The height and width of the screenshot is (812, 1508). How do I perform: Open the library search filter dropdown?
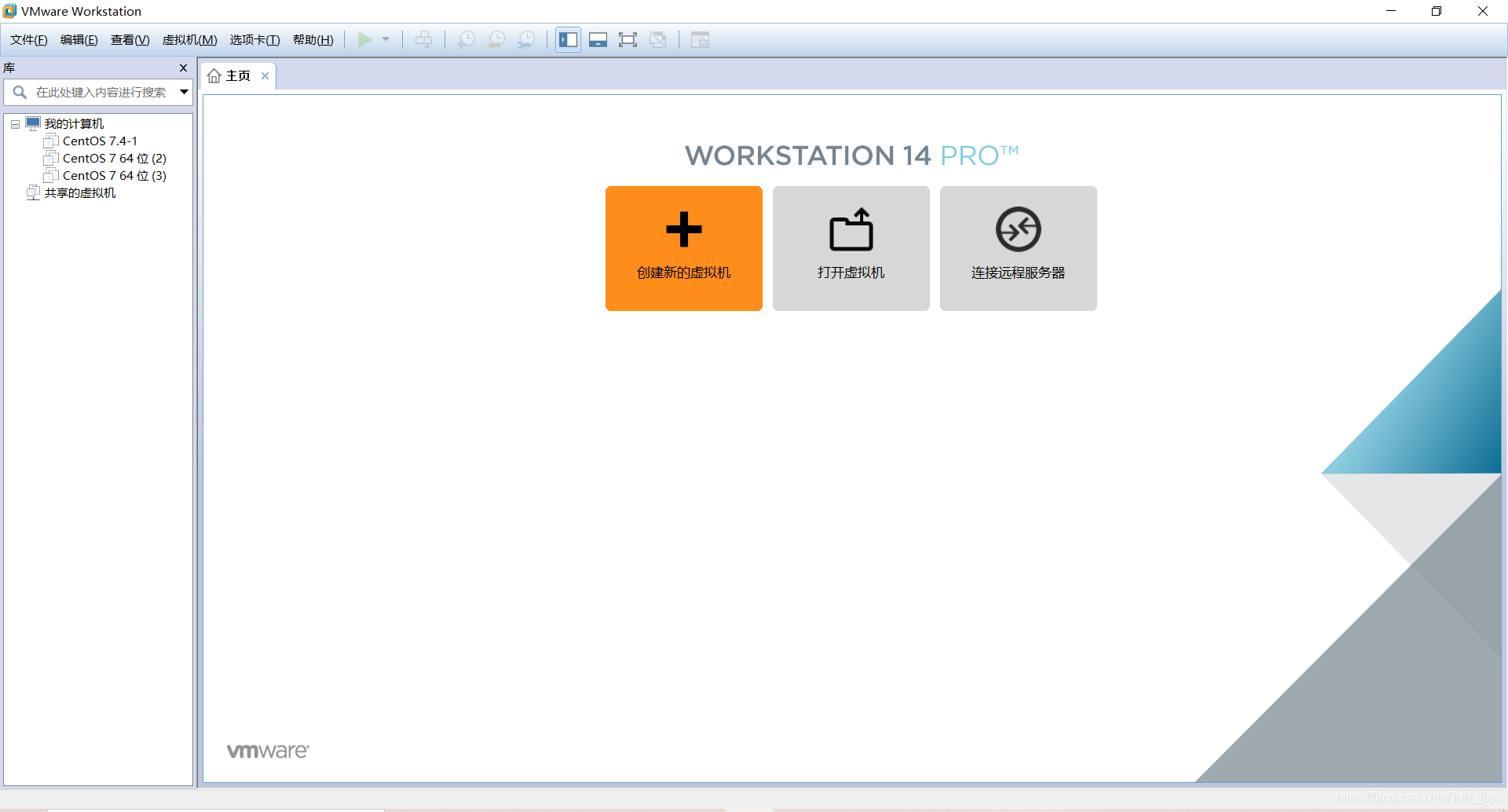[184, 93]
